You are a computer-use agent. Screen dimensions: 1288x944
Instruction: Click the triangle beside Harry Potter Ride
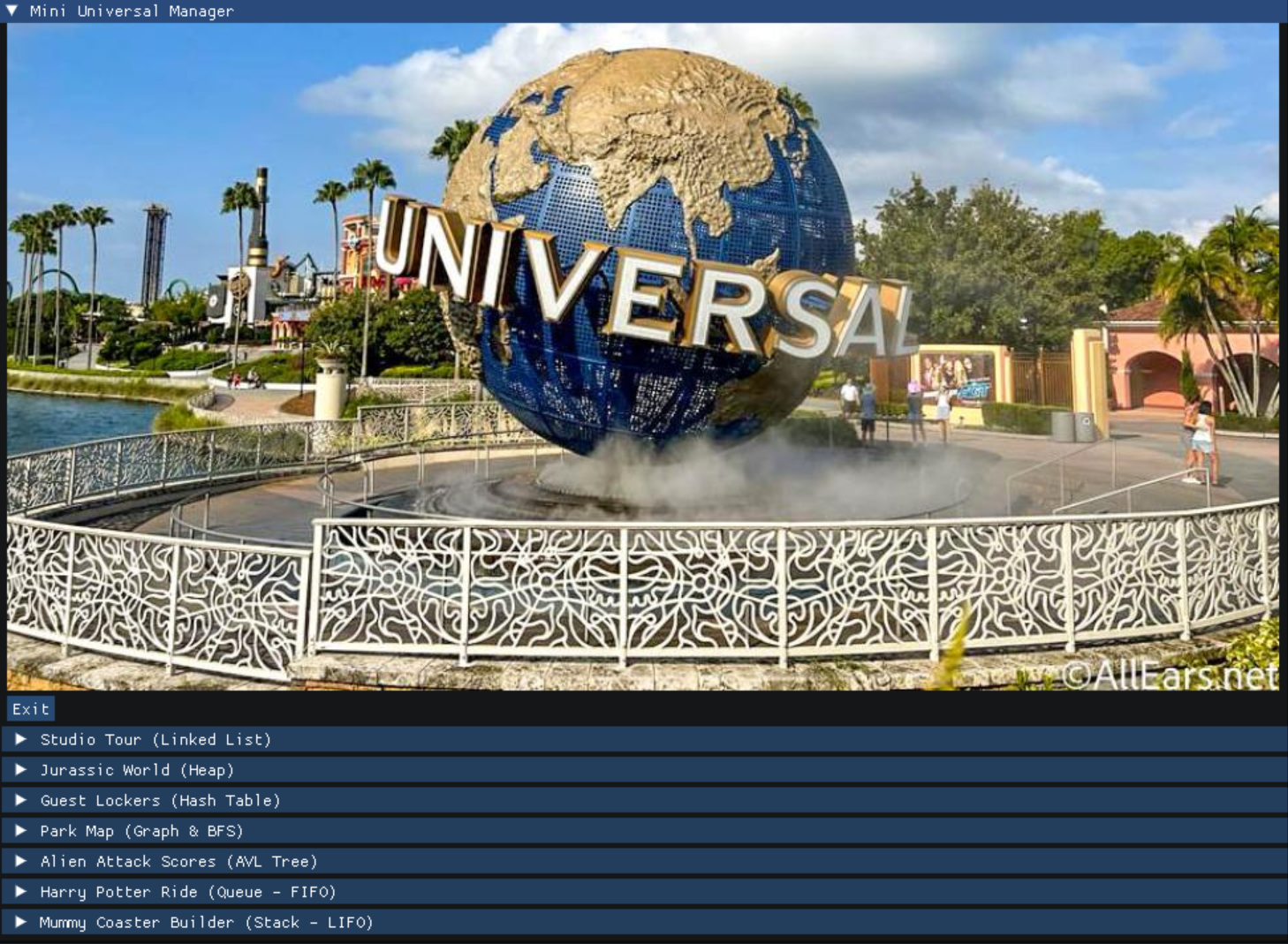tap(20, 892)
